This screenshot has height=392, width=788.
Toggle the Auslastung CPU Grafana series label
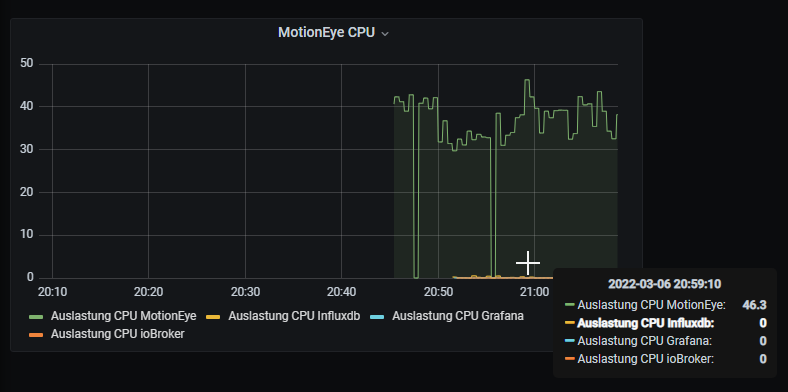pyautogui.click(x=458, y=316)
